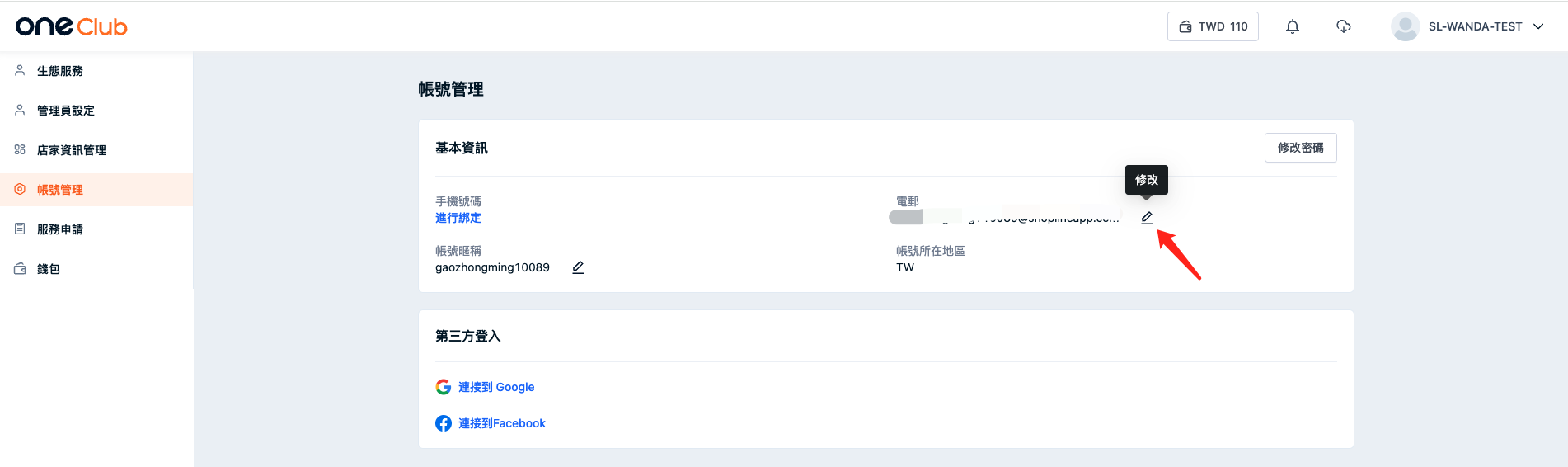Viewport: 1568px width, 467px height.
Task: Click the 修改密碼 button
Action: click(x=1301, y=148)
